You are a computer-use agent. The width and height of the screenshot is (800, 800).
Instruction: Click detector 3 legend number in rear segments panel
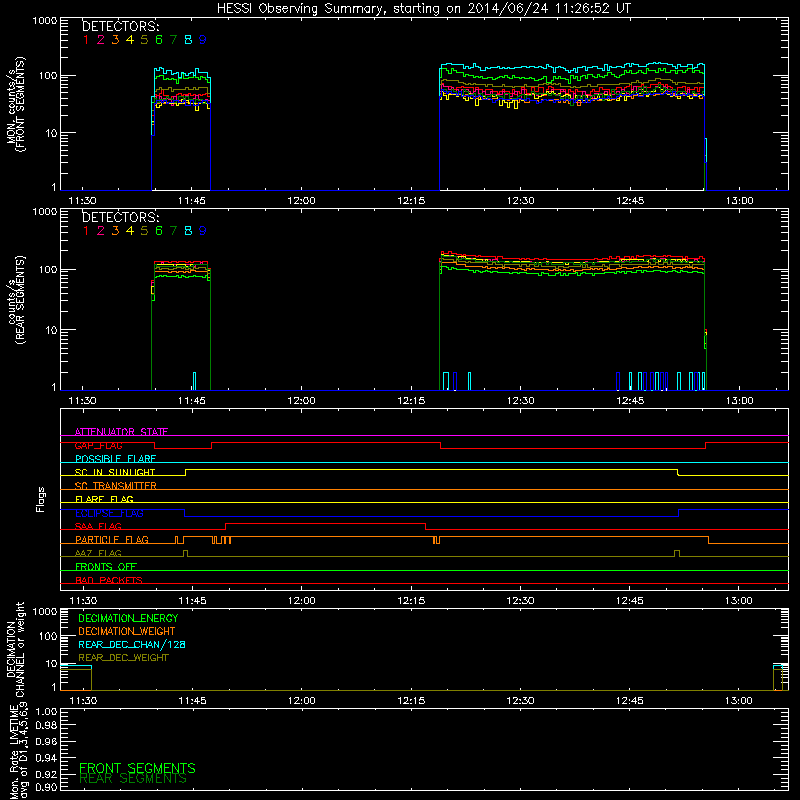[115, 231]
